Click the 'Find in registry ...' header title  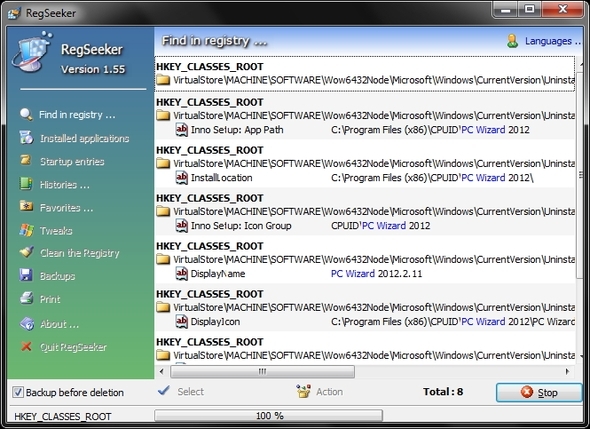point(214,41)
